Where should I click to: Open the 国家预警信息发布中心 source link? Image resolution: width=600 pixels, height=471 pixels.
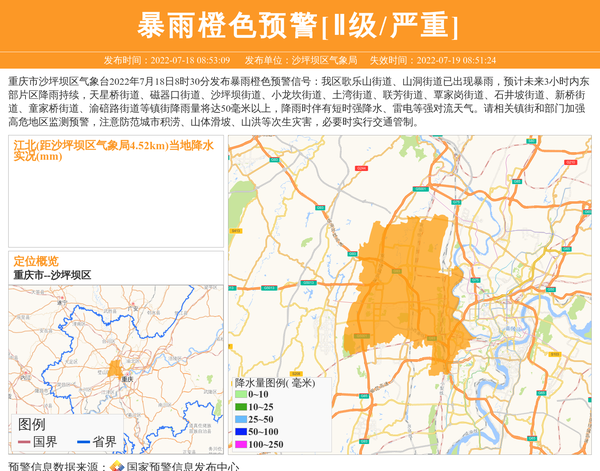coord(182,465)
